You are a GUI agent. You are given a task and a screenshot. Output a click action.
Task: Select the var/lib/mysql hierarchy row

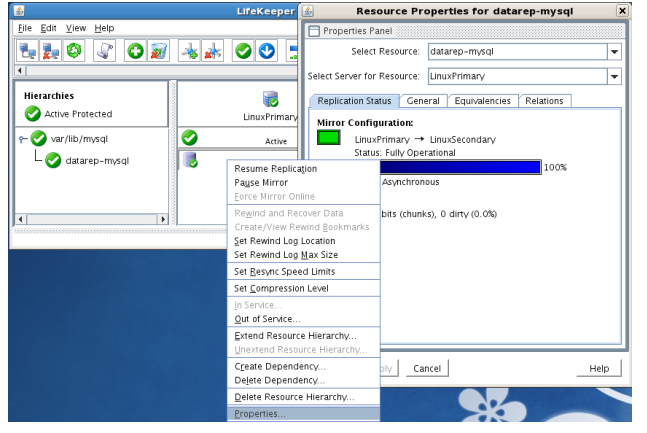[79, 139]
